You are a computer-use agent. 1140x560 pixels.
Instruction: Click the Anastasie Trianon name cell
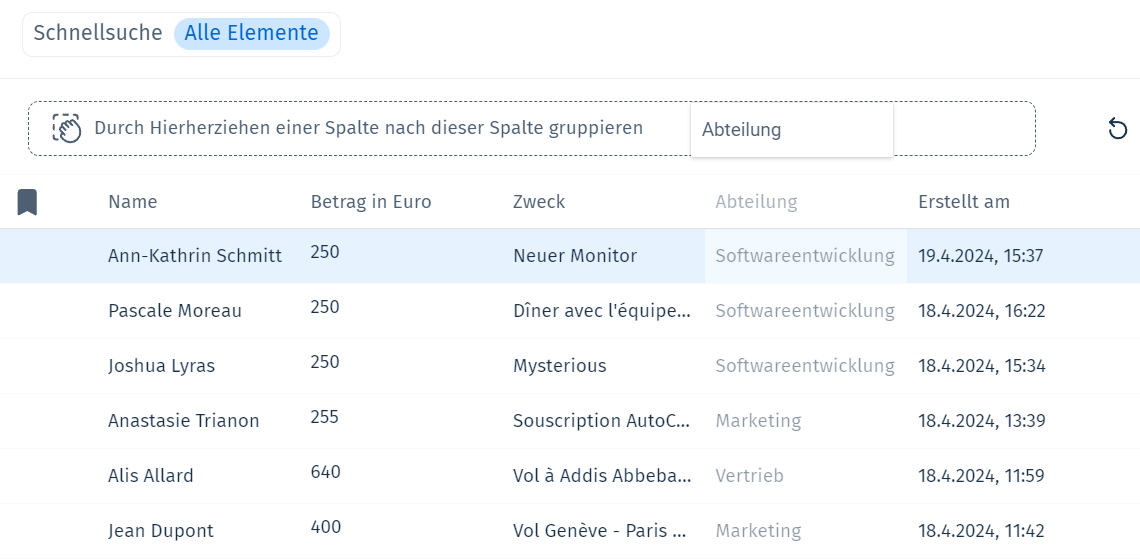(x=183, y=421)
